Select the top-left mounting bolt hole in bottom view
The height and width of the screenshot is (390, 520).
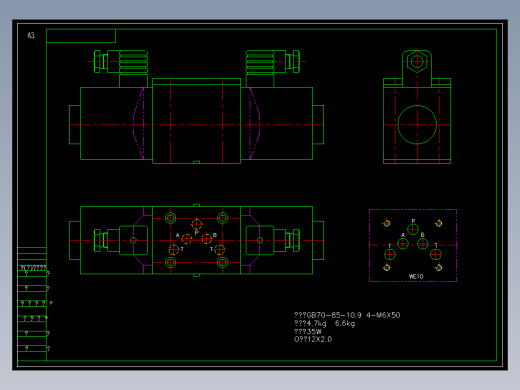[x=170, y=218]
